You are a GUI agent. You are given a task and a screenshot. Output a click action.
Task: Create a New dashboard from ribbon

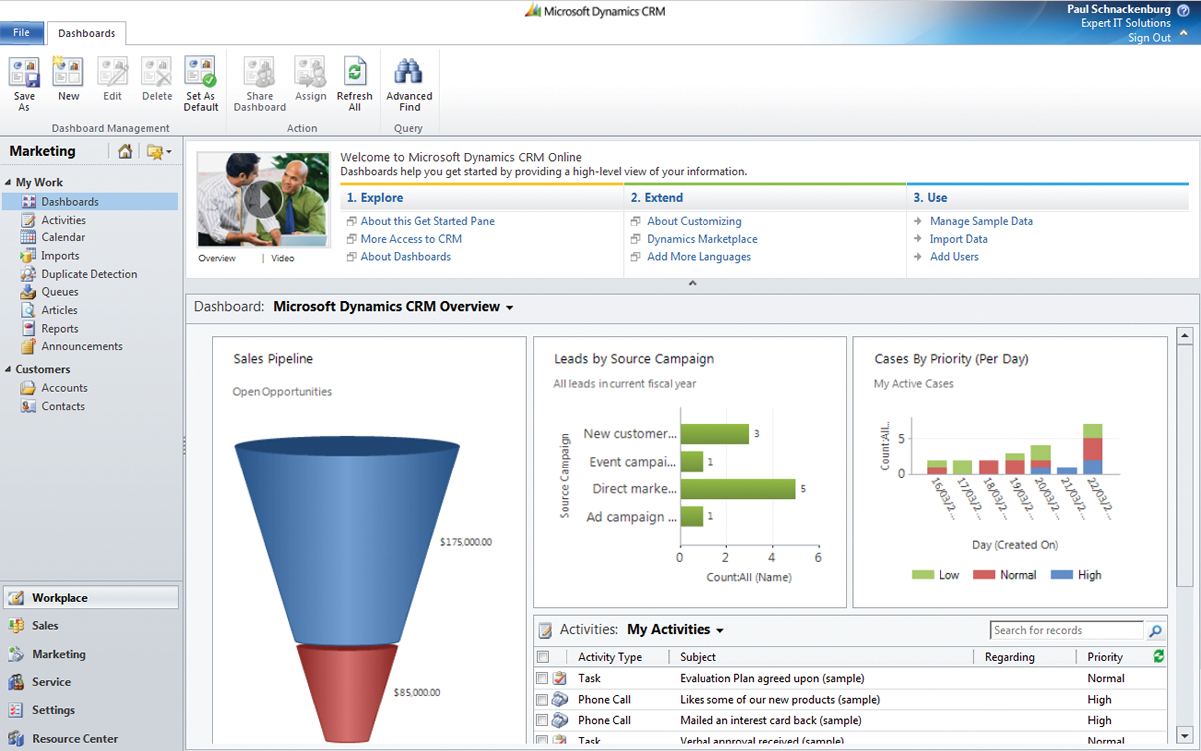[x=68, y=73]
